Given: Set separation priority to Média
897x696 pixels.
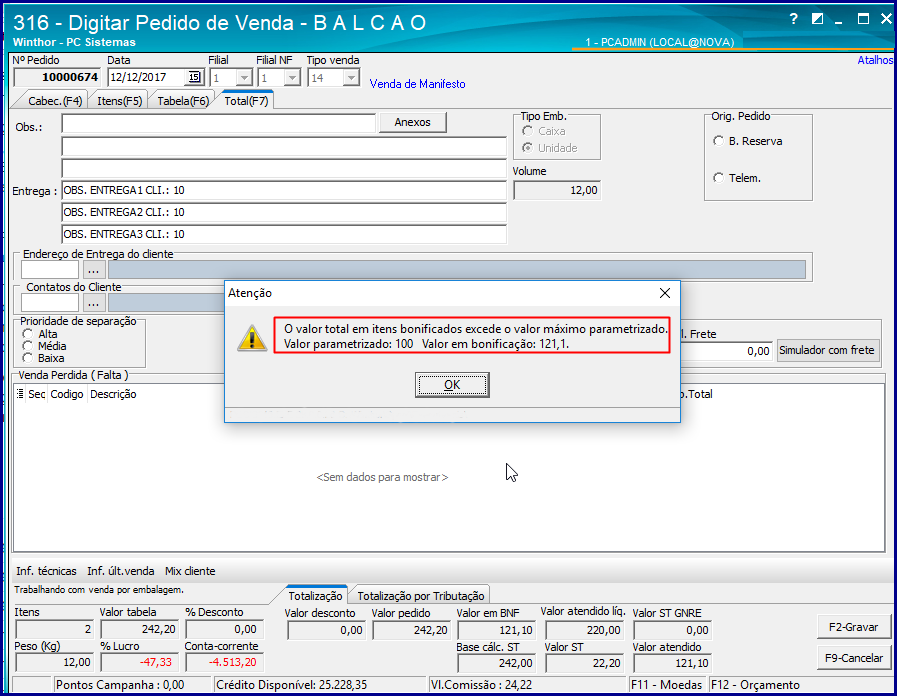Looking at the screenshot, I should pyautogui.click(x=27, y=345).
